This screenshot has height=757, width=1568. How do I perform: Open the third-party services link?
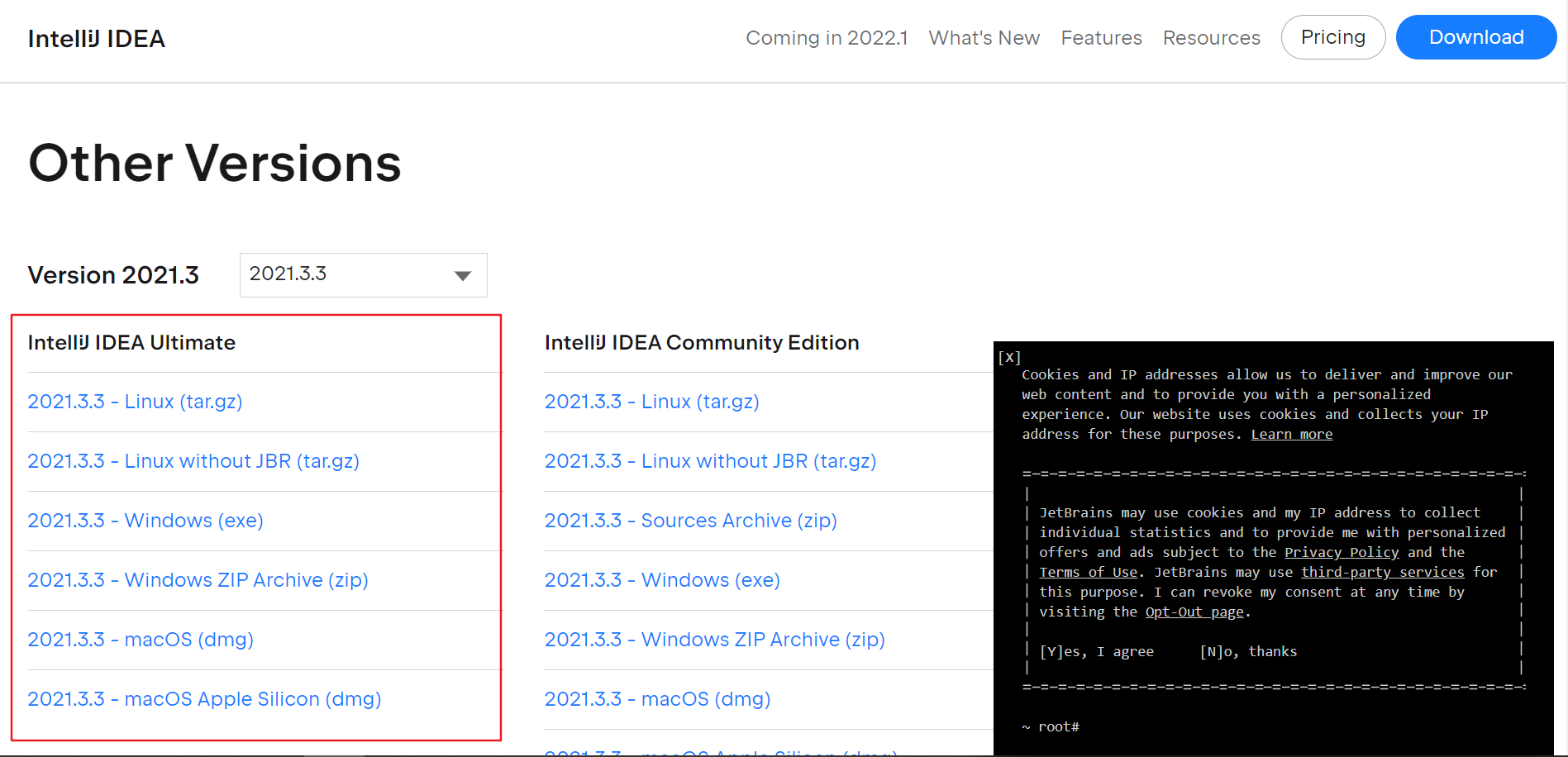point(1383,572)
